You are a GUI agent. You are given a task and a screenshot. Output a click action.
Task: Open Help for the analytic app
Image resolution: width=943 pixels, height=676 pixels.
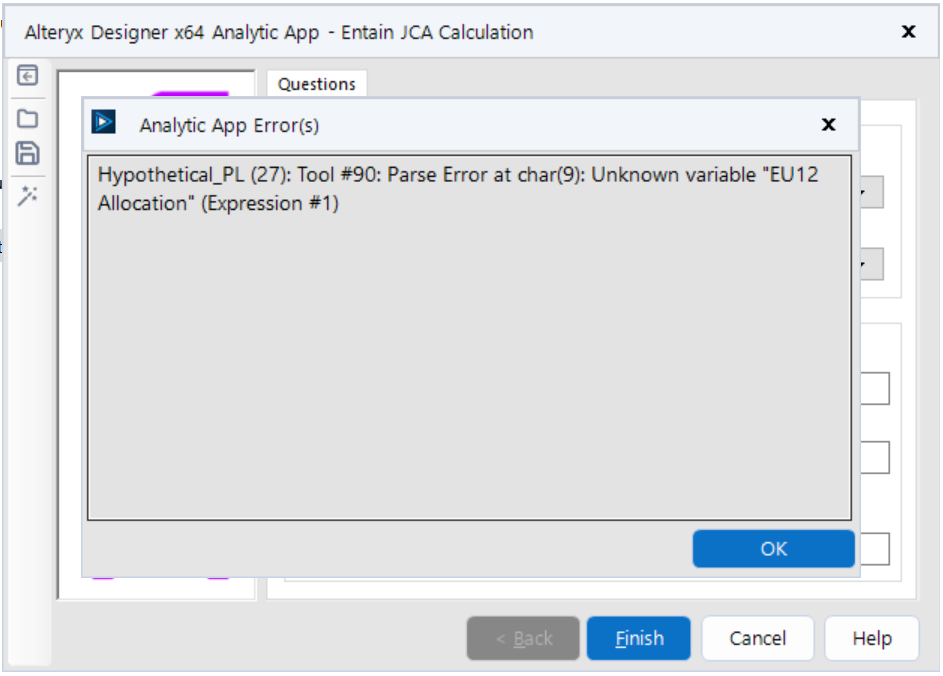coord(872,638)
